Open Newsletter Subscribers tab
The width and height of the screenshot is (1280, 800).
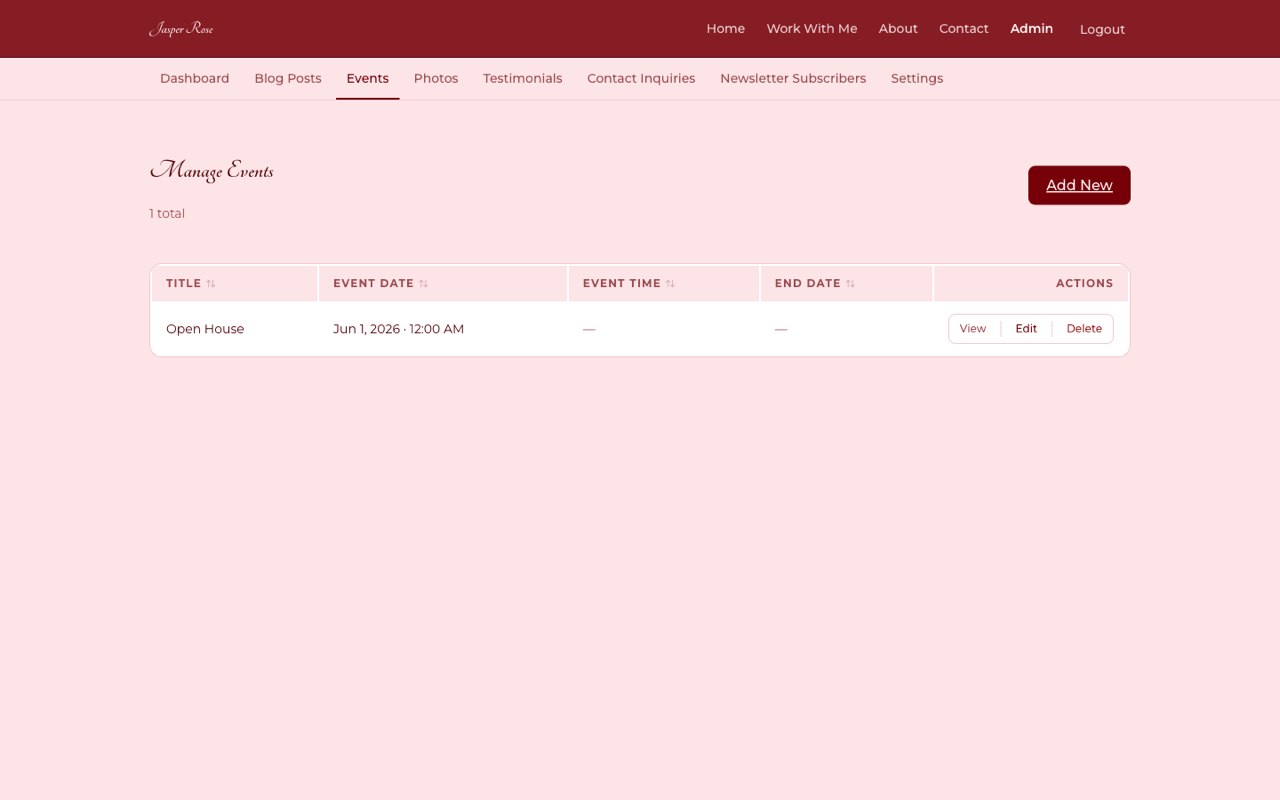[793, 78]
